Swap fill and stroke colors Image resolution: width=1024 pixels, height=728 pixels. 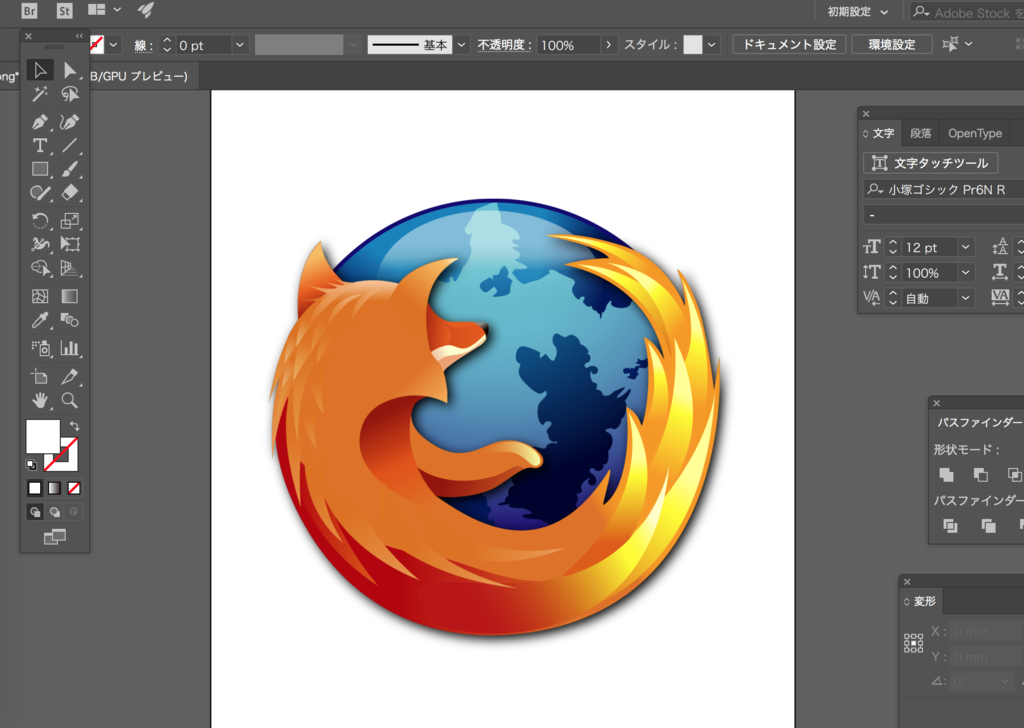74,426
